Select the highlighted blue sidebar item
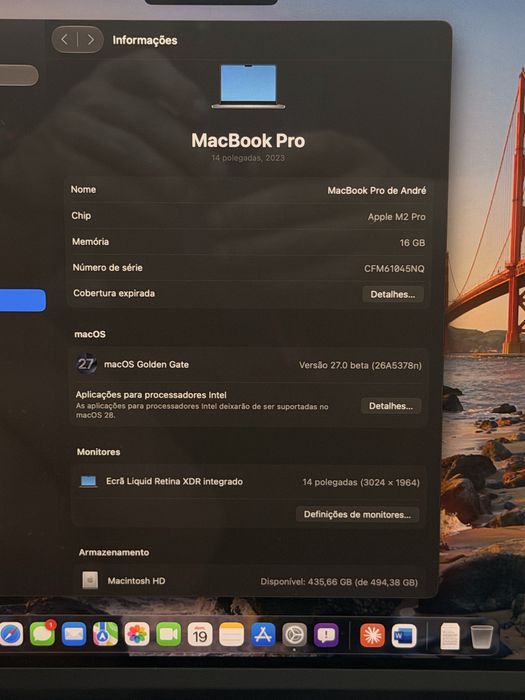 click(22, 300)
